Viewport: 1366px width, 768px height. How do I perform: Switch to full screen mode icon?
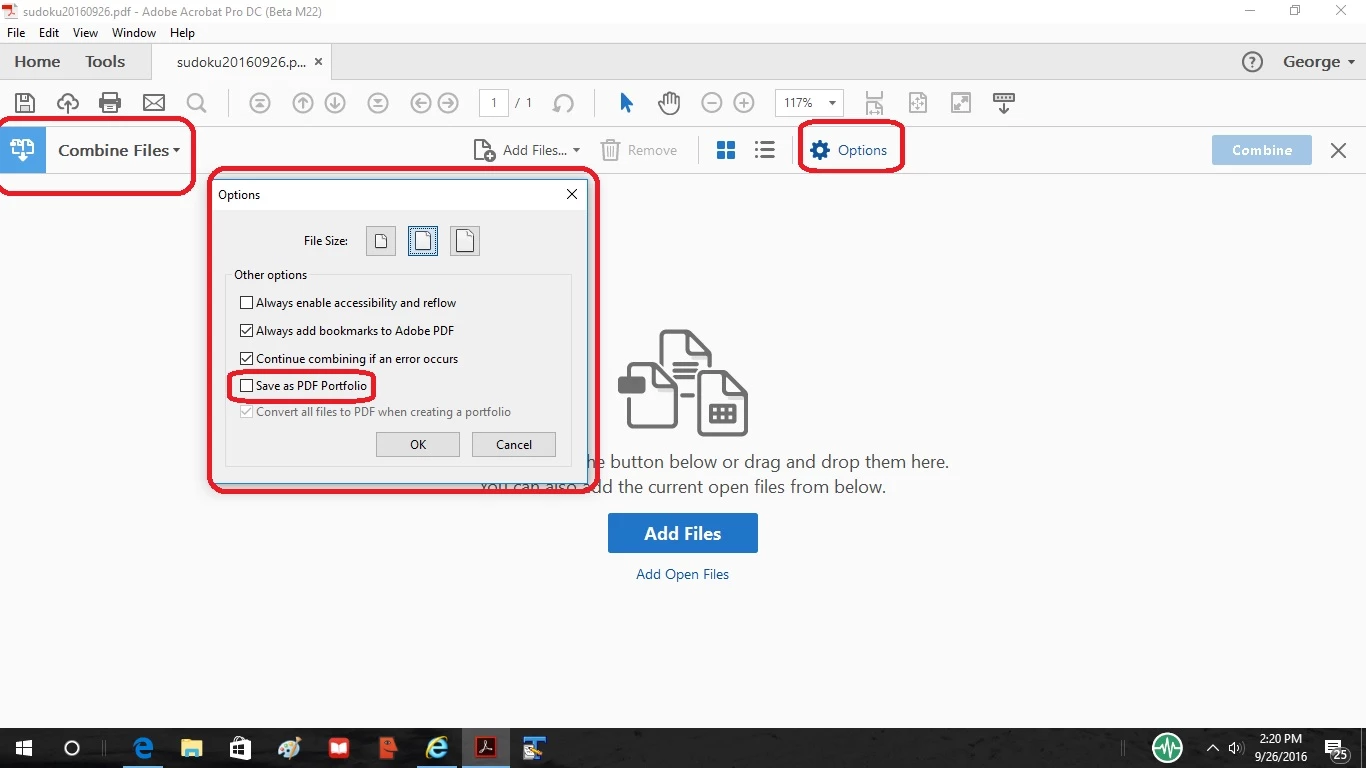(x=961, y=102)
